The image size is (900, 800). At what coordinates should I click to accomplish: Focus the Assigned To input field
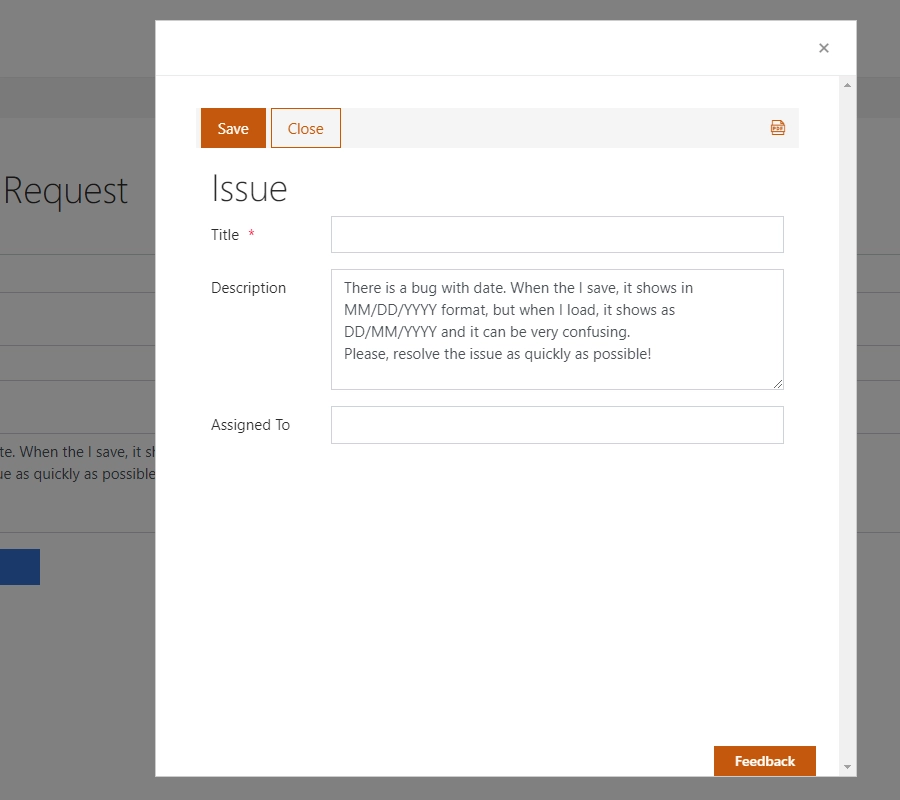(557, 425)
